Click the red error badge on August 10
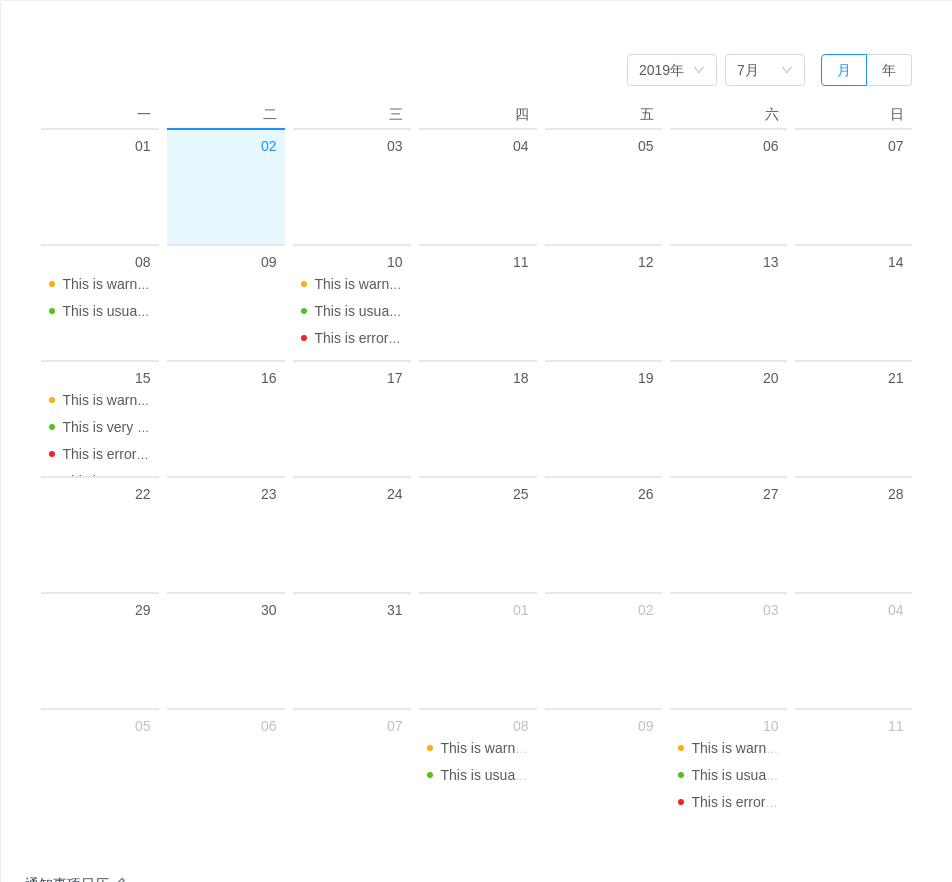 click(x=681, y=802)
